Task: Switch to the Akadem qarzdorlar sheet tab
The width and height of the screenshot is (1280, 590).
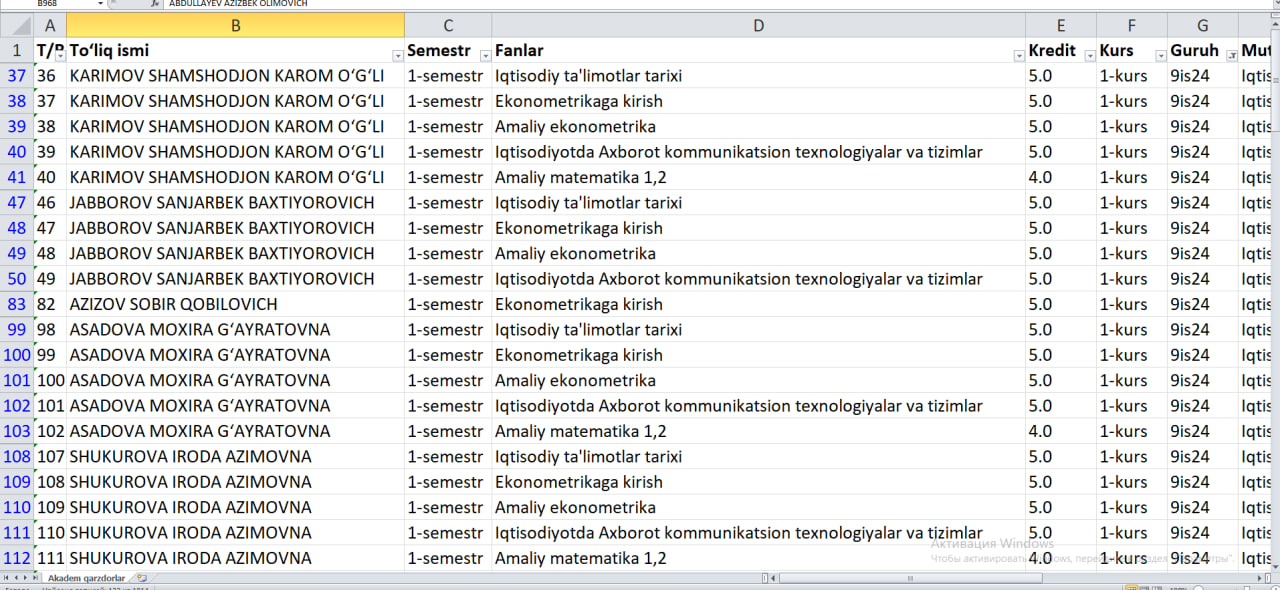Action: tap(86, 578)
